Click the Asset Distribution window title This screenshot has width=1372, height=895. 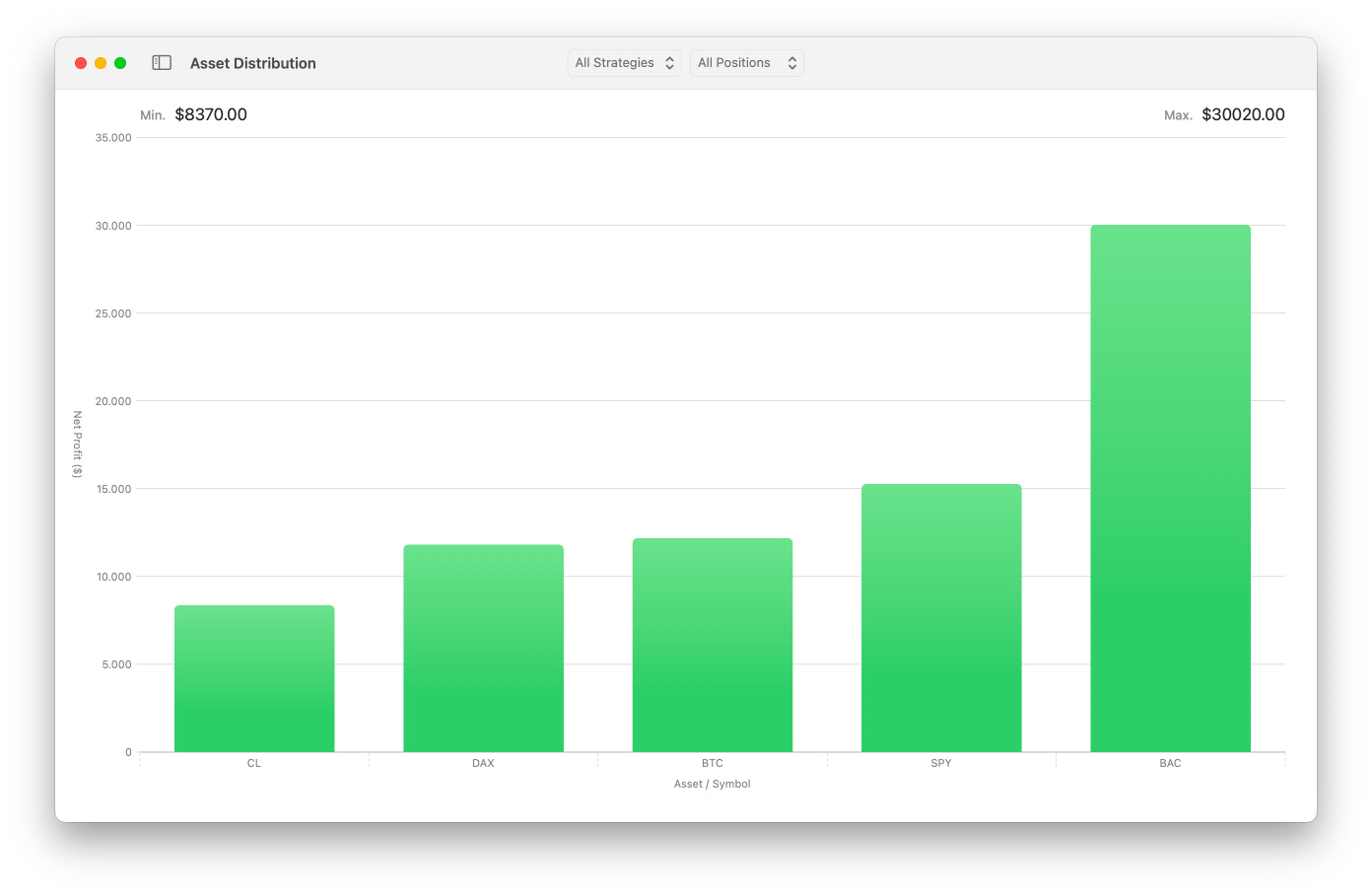pyautogui.click(x=253, y=63)
